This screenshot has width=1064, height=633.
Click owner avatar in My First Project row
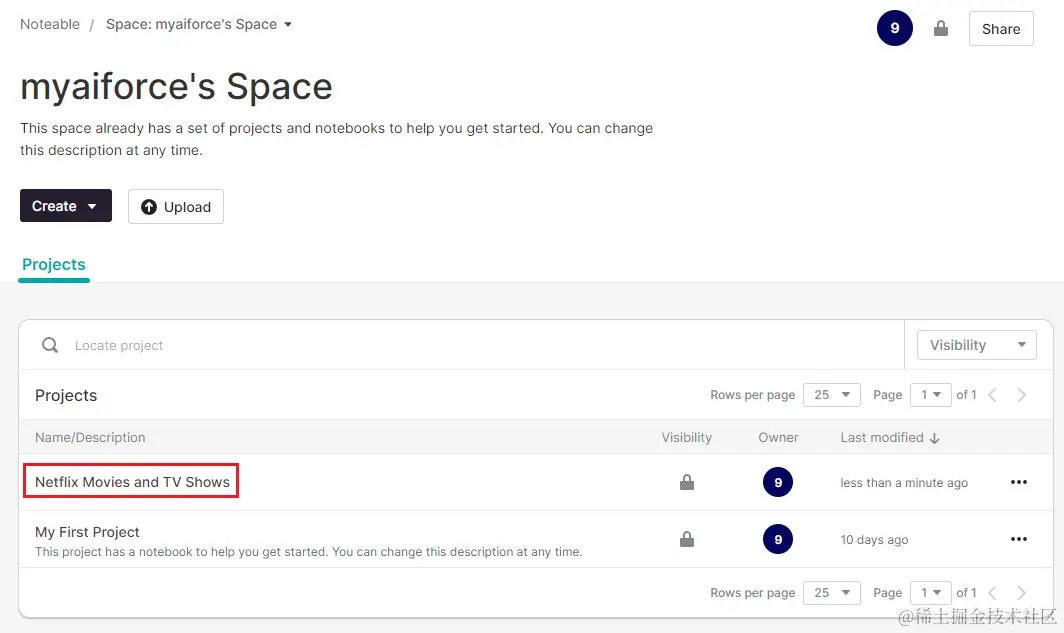[x=778, y=539]
